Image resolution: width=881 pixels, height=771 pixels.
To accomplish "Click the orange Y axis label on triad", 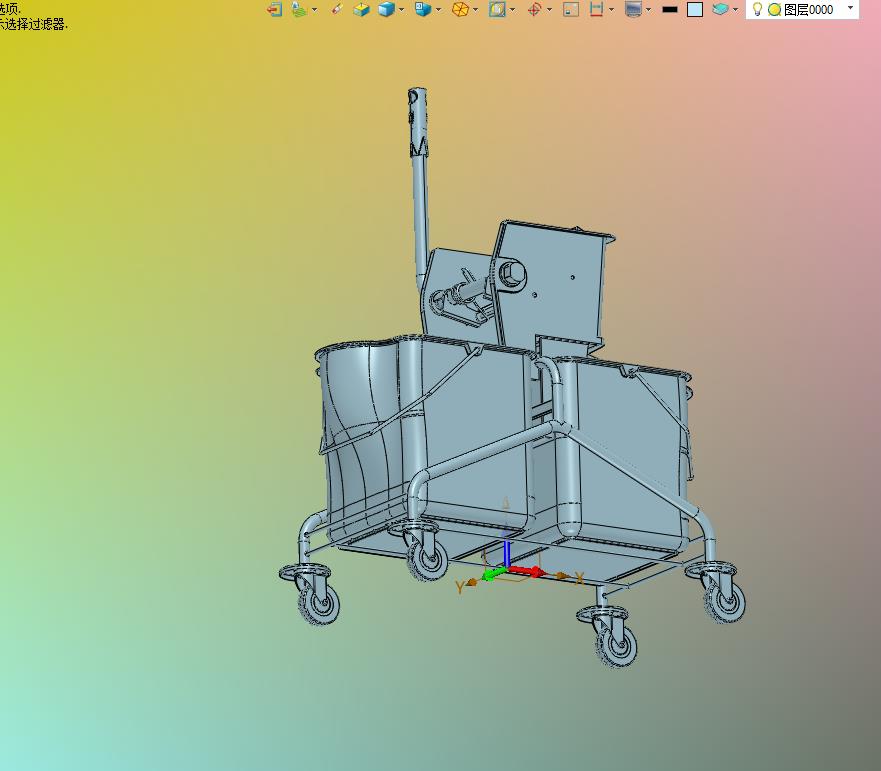I will (460, 587).
